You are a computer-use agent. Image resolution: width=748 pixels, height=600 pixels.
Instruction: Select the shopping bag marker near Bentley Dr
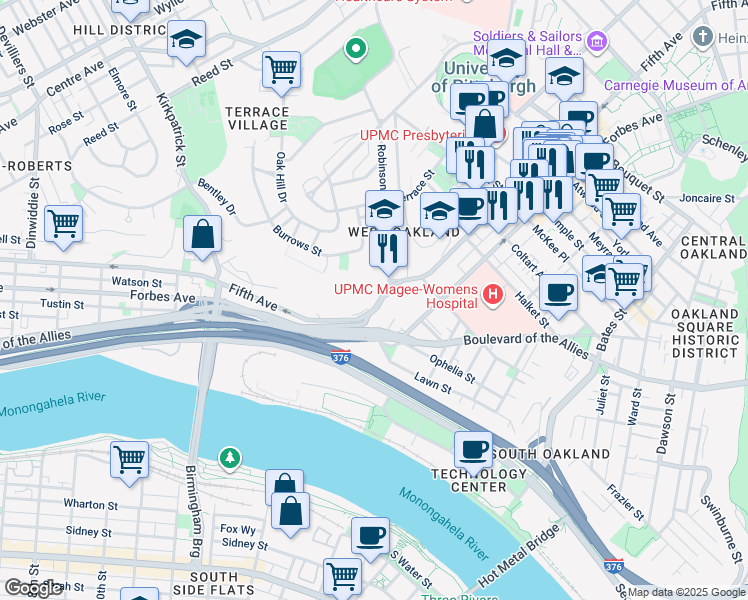202,235
